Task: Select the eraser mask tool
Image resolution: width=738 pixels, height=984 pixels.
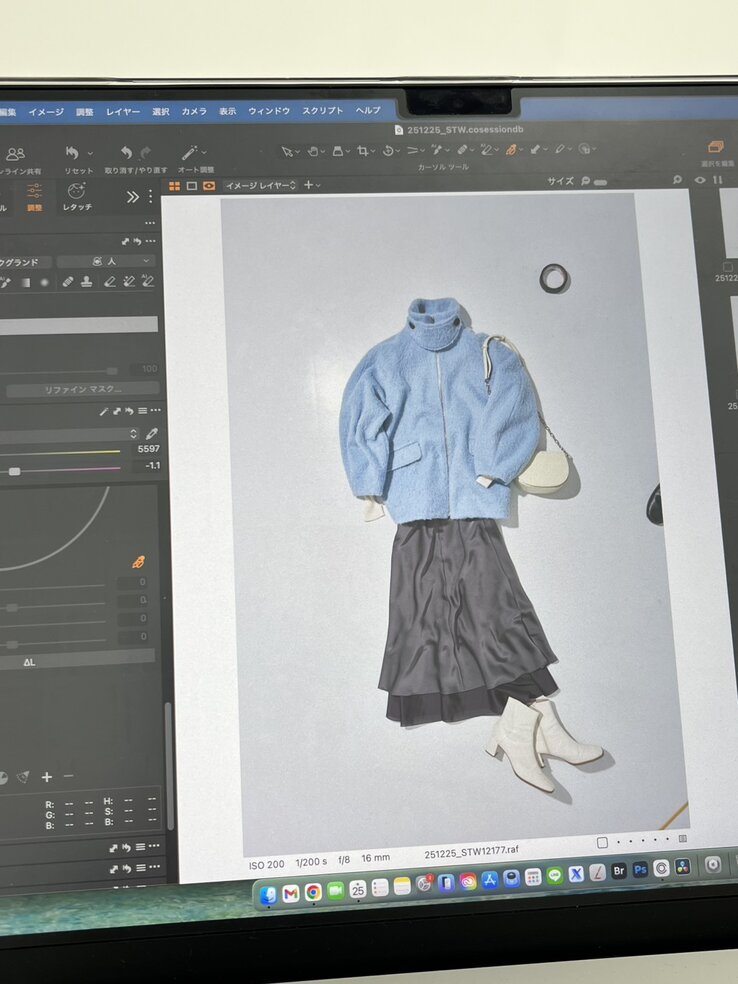Action: pos(109,282)
